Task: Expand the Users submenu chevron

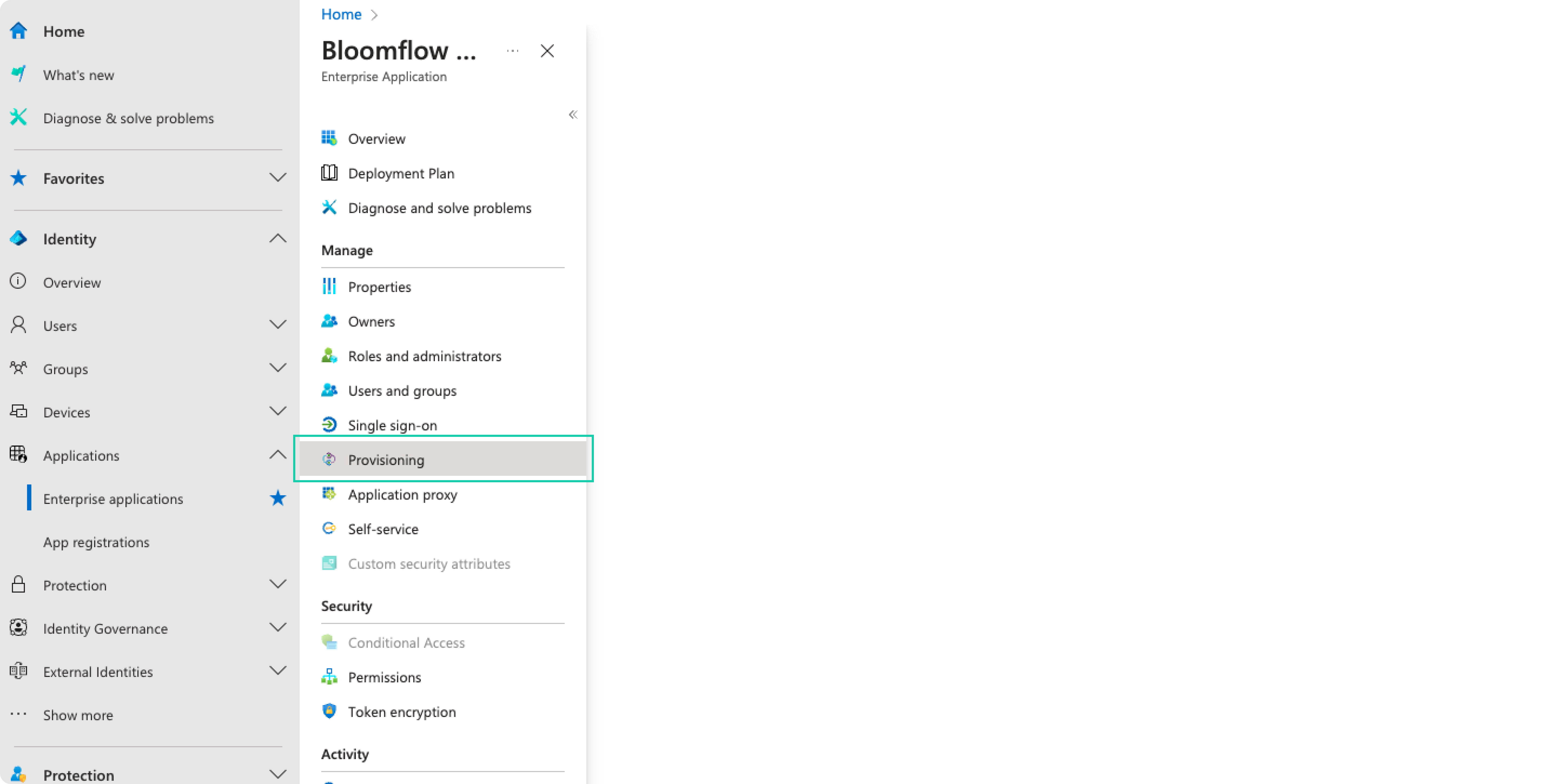Action: 277,325
